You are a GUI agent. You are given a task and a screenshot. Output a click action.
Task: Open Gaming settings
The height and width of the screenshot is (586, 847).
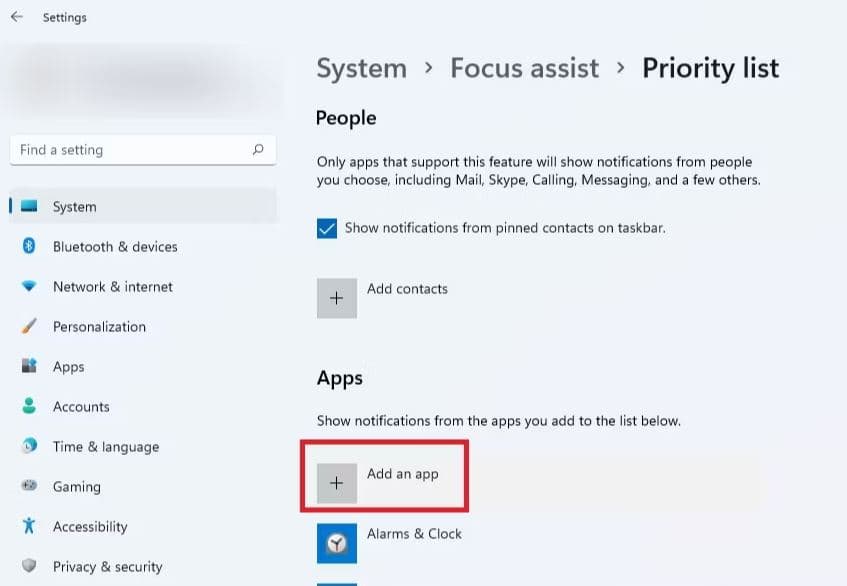76,487
